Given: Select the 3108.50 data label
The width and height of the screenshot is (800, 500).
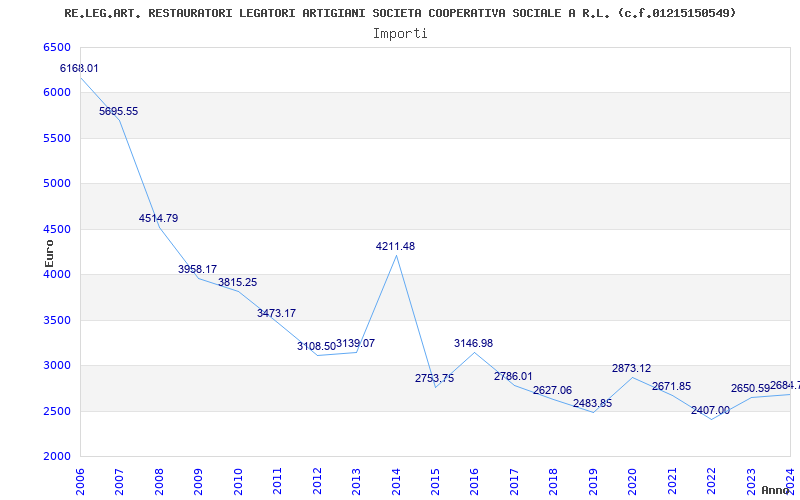Looking at the screenshot, I should coord(316,346).
